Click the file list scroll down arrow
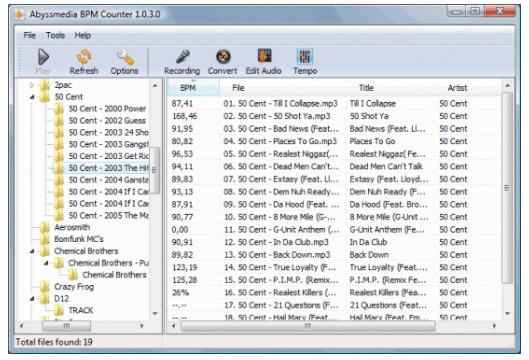The width and height of the screenshot is (529, 360). click(507, 313)
